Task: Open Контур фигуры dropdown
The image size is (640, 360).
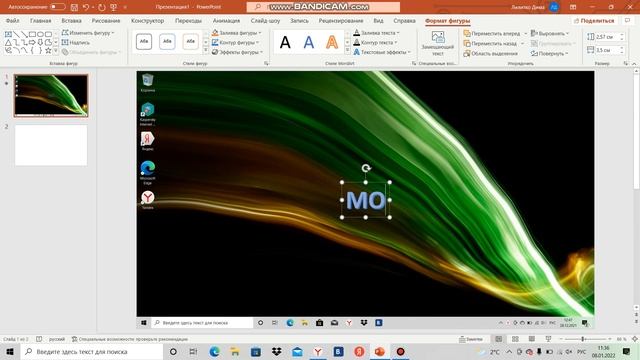Action: 236,42
